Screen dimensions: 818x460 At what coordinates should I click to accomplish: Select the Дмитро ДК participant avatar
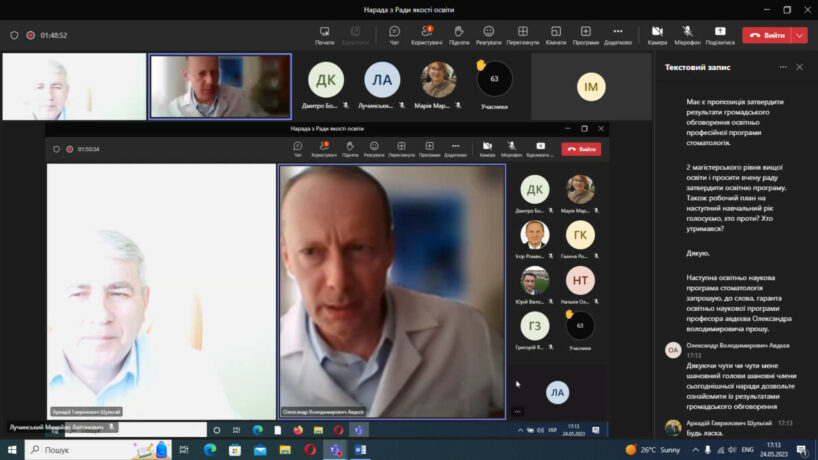click(326, 80)
